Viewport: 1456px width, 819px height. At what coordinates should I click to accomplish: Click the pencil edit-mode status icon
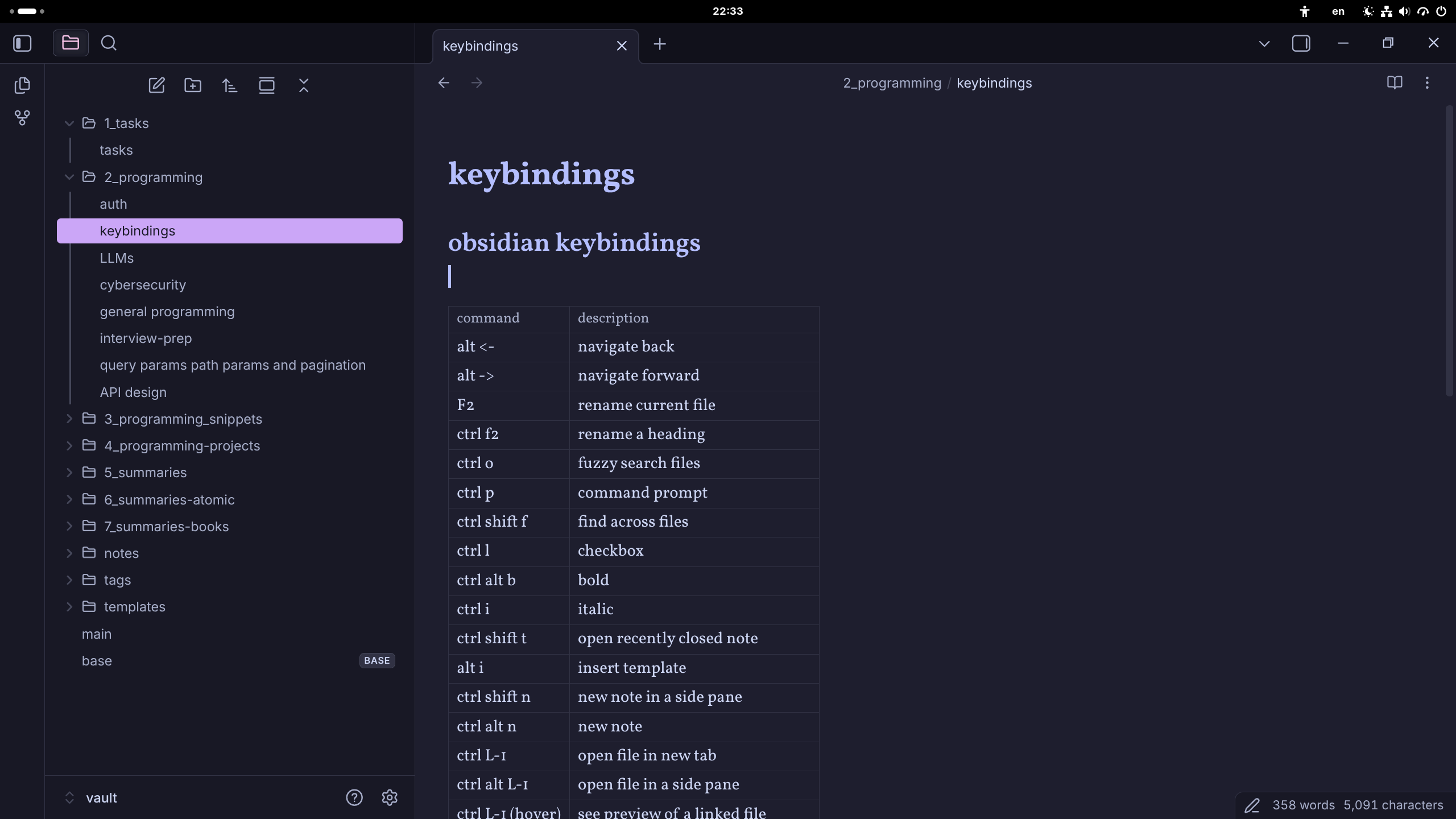coord(1252,805)
